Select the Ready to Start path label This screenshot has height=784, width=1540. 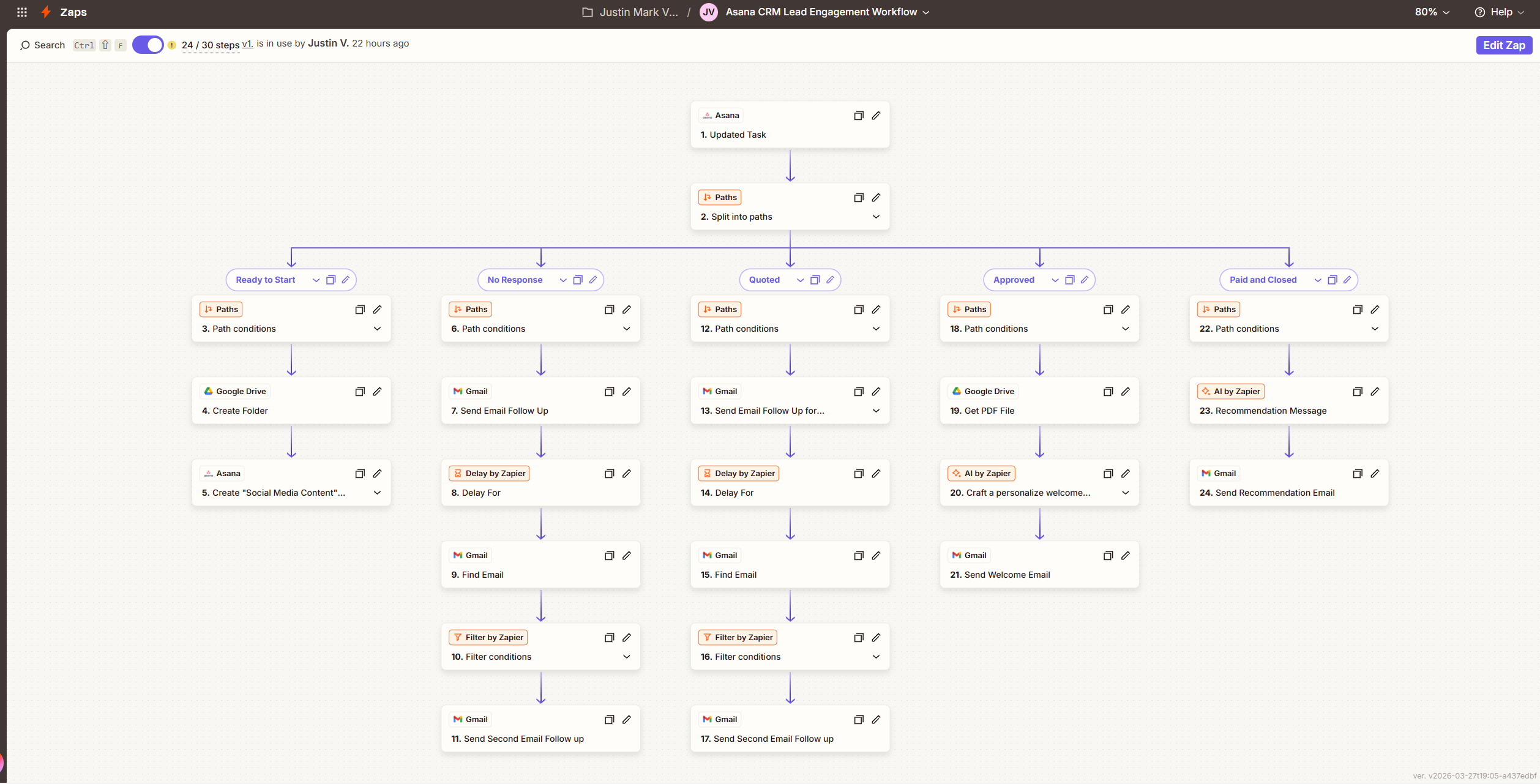265,280
